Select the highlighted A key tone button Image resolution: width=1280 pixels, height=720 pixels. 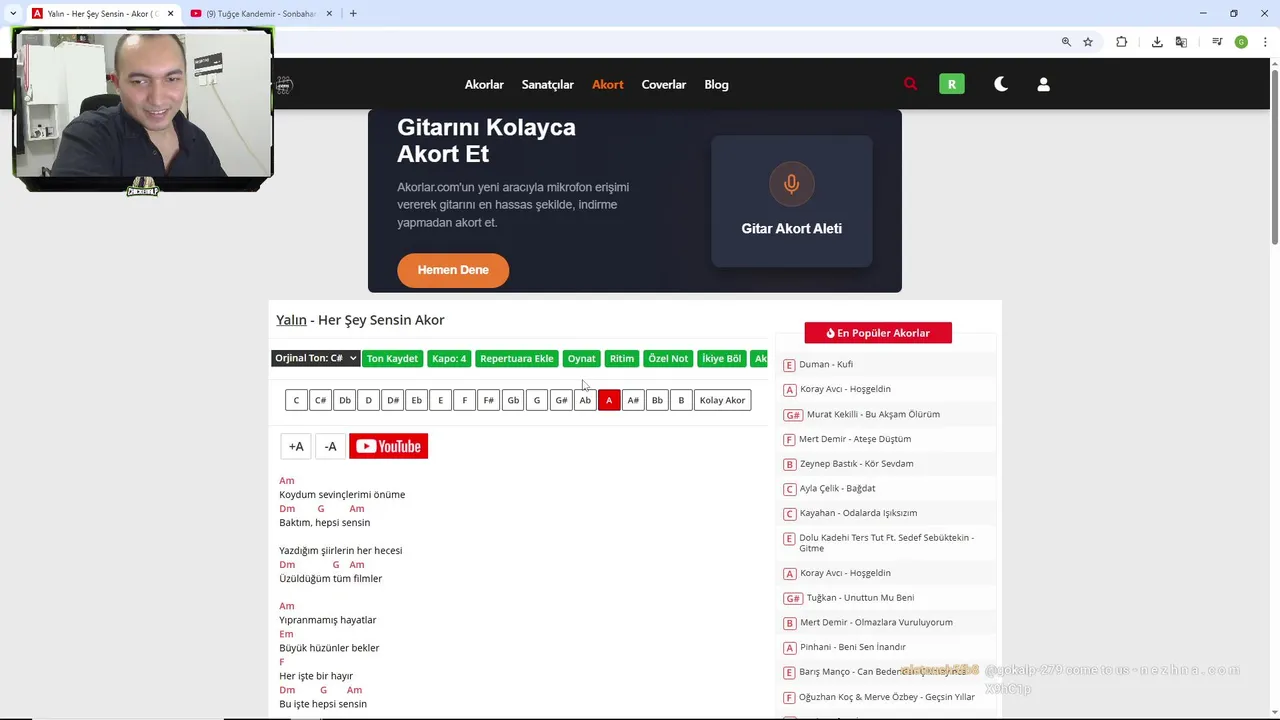click(609, 400)
